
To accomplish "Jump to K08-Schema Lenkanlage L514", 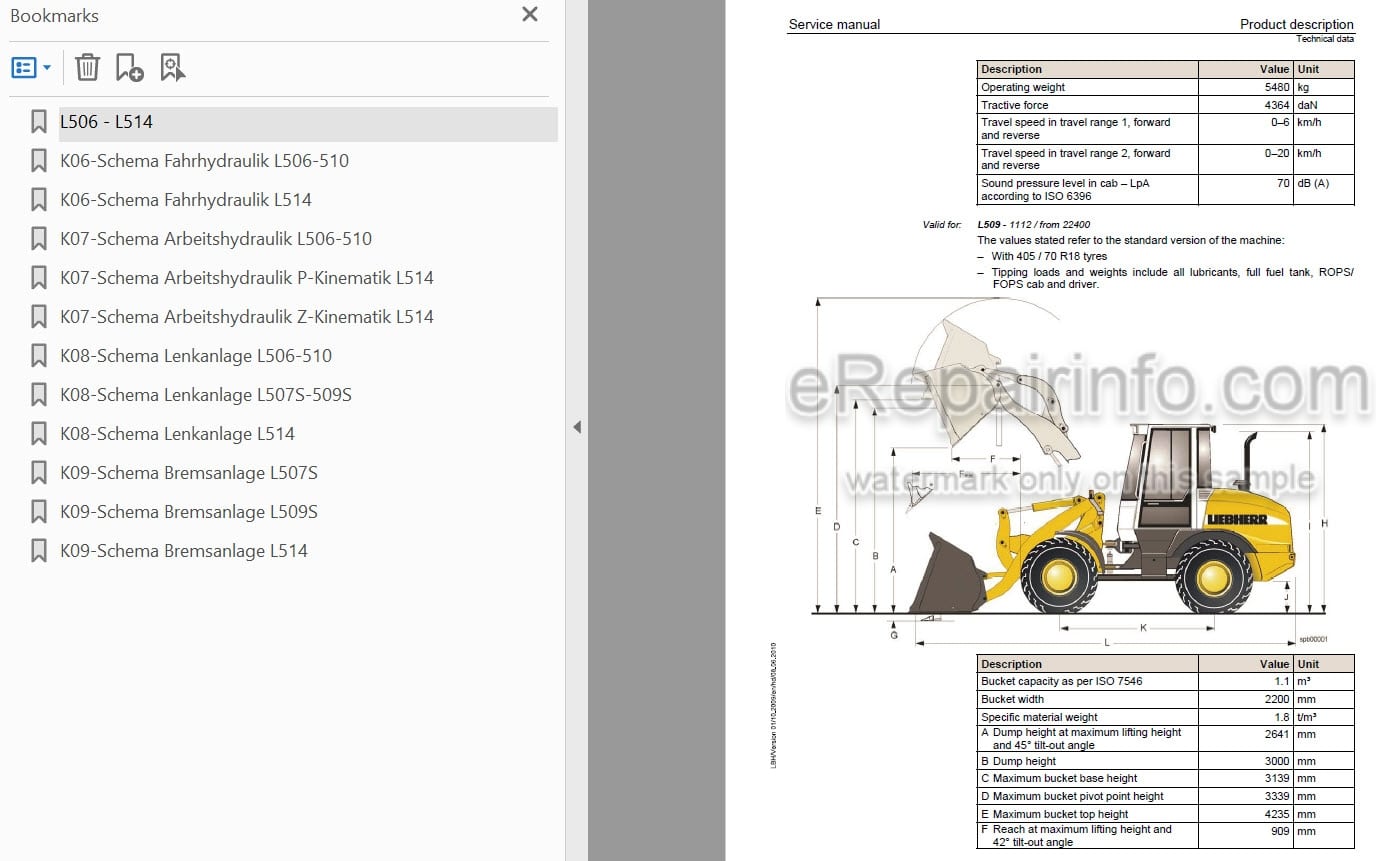I will 177,434.
